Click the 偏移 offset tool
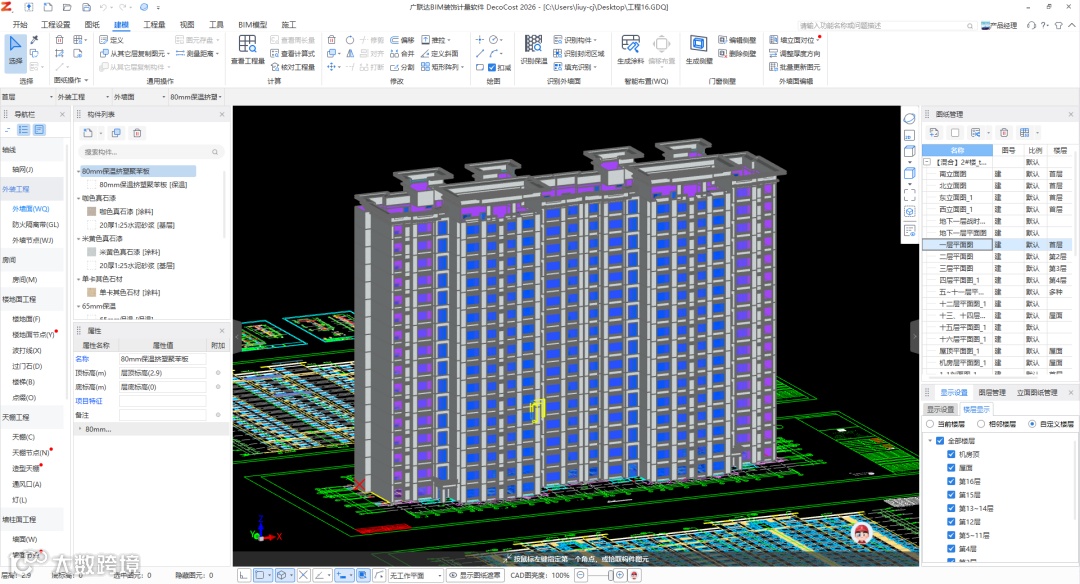The width and height of the screenshot is (1080, 584). point(402,40)
